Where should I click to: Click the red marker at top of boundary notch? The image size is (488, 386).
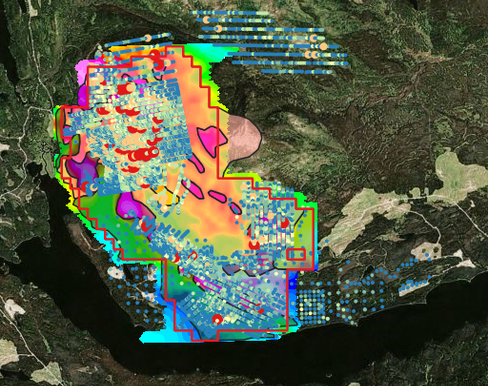(155, 55)
